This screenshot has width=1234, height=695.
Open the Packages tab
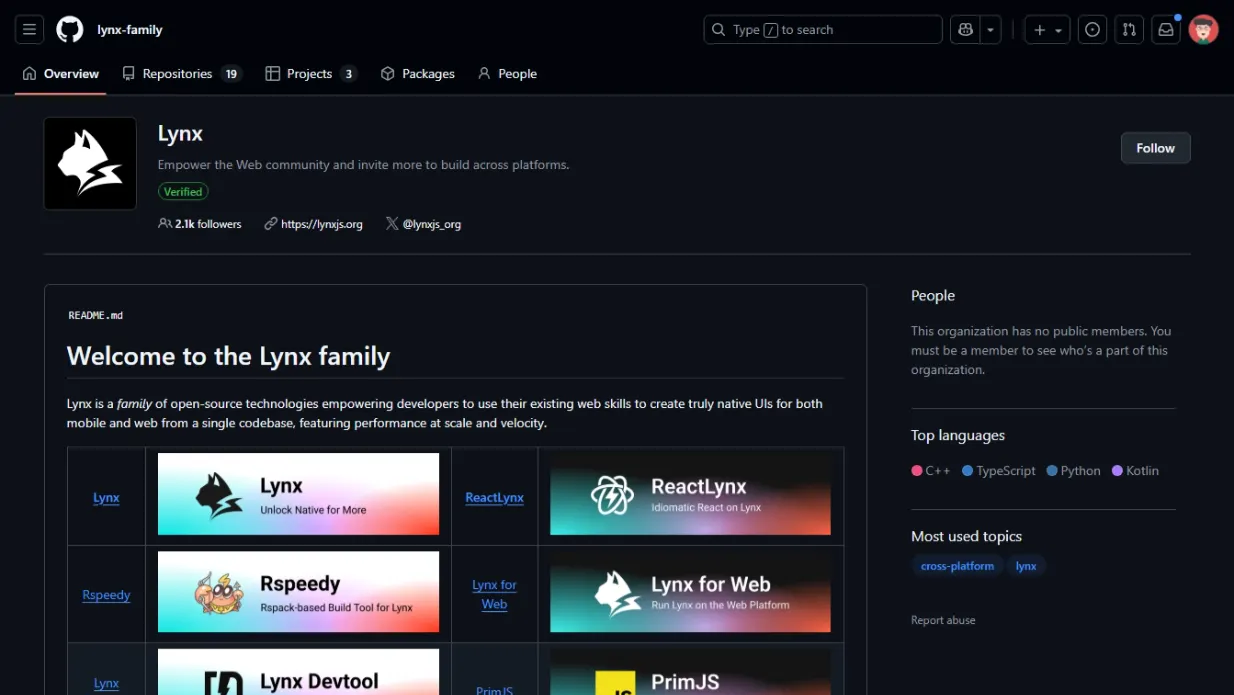(417, 74)
